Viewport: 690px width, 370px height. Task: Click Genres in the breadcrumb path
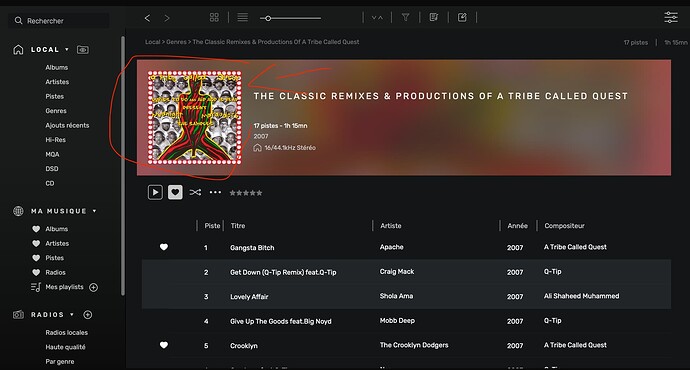click(x=176, y=42)
